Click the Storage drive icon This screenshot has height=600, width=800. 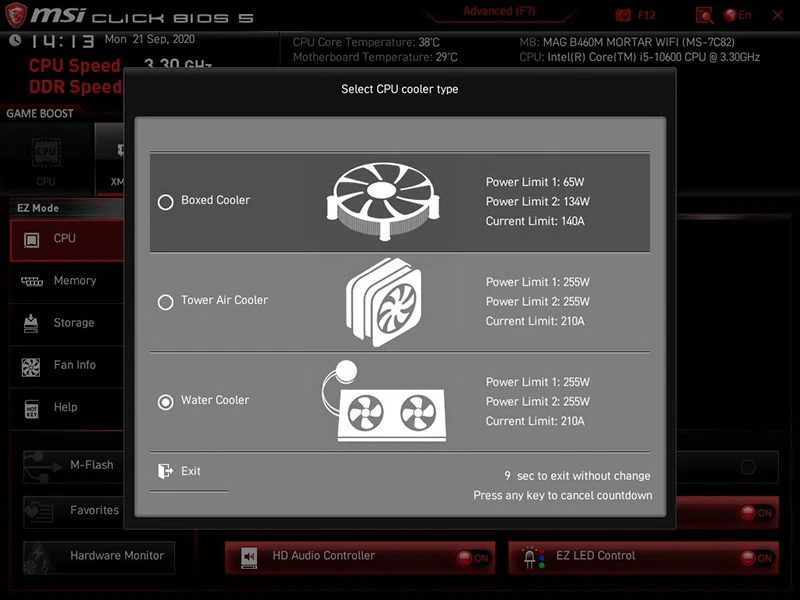[31, 323]
